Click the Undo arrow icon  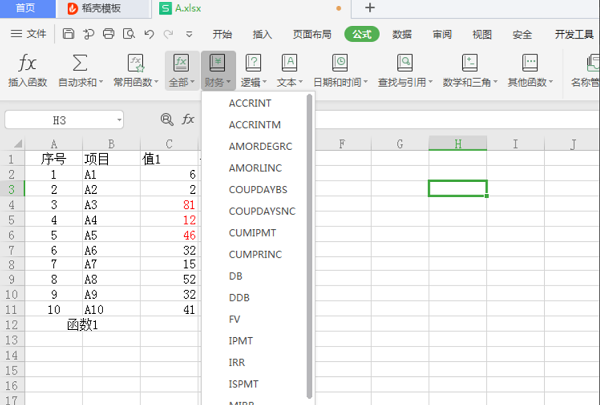point(149,34)
